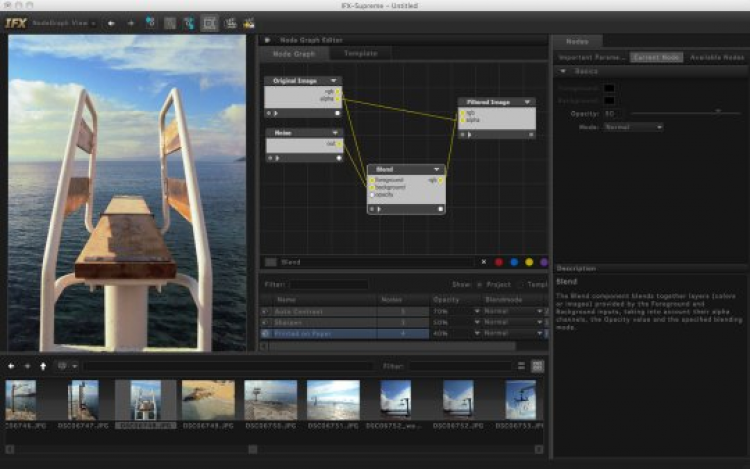Go up a folder in file browser
Screen dimensions: 750x469
pos(42,366)
